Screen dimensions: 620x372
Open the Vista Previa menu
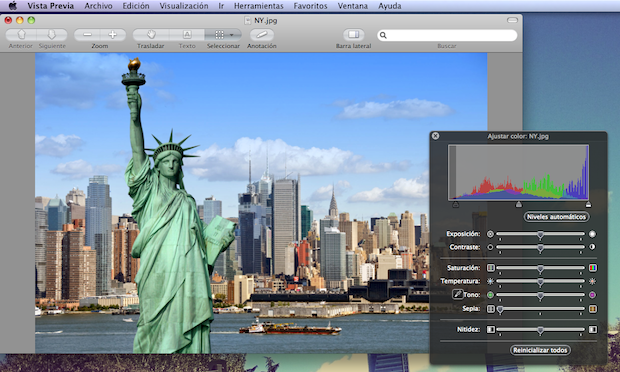tap(51, 6)
